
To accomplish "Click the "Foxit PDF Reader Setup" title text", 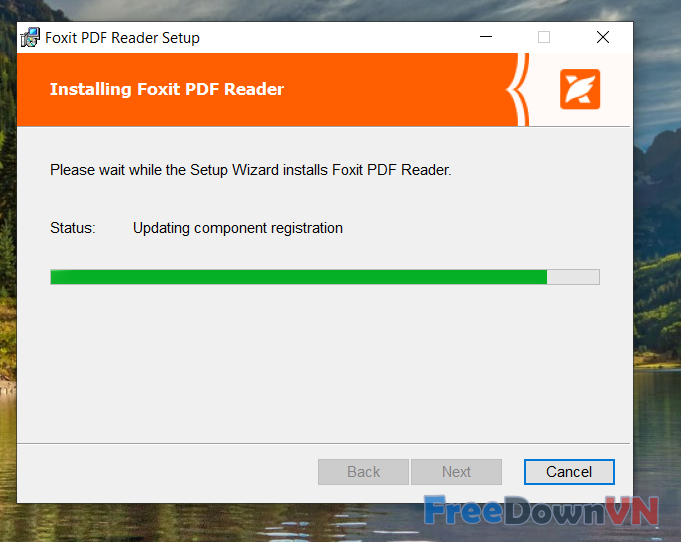I will click(x=122, y=38).
